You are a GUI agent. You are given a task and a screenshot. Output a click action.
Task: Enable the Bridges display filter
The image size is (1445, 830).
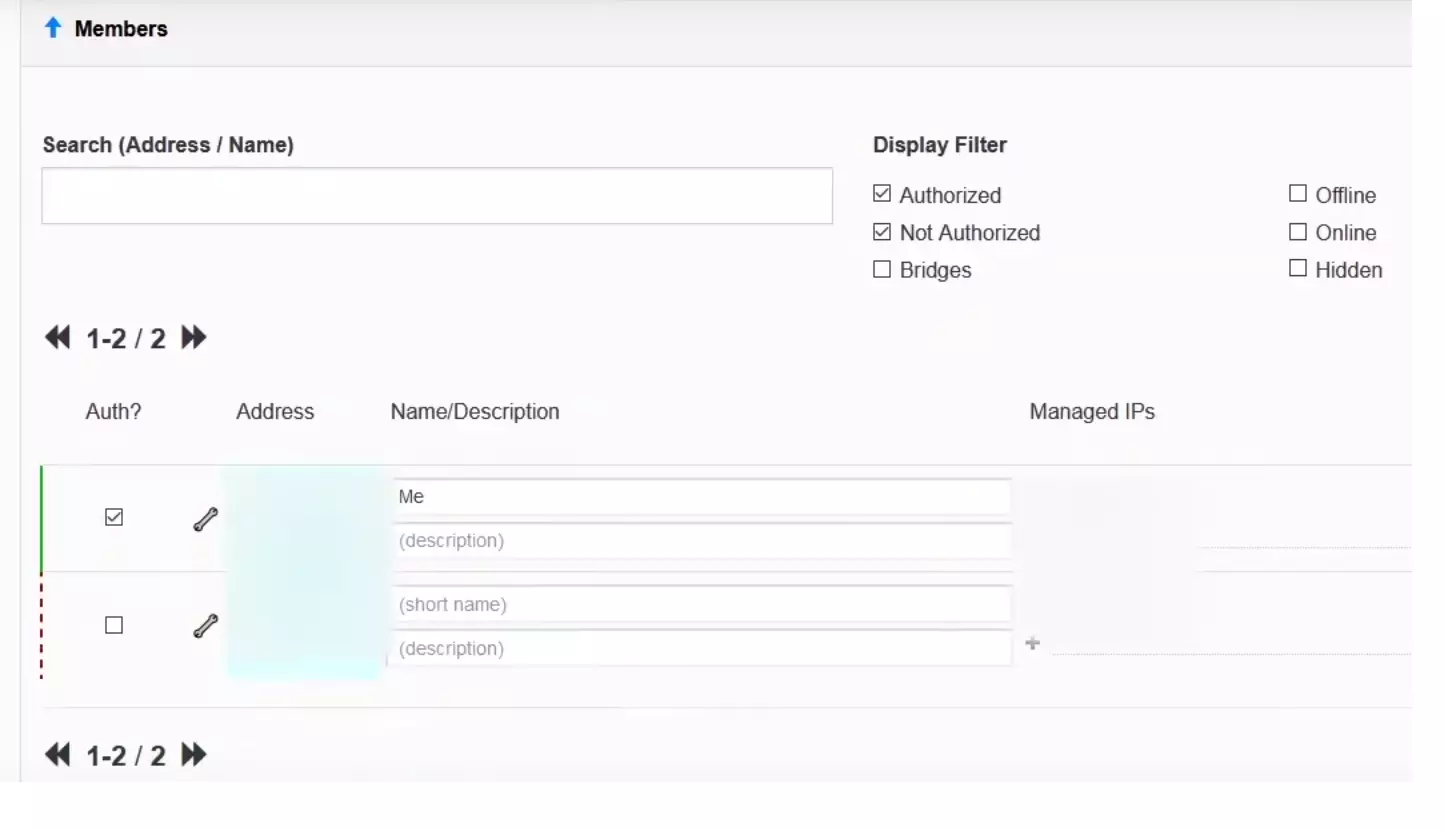click(881, 269)
